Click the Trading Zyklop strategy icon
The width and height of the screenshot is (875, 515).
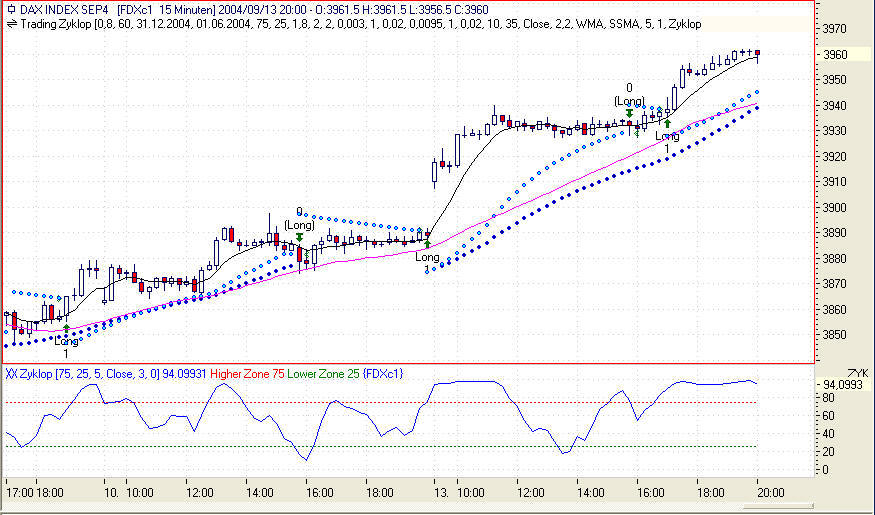(11, 24)
